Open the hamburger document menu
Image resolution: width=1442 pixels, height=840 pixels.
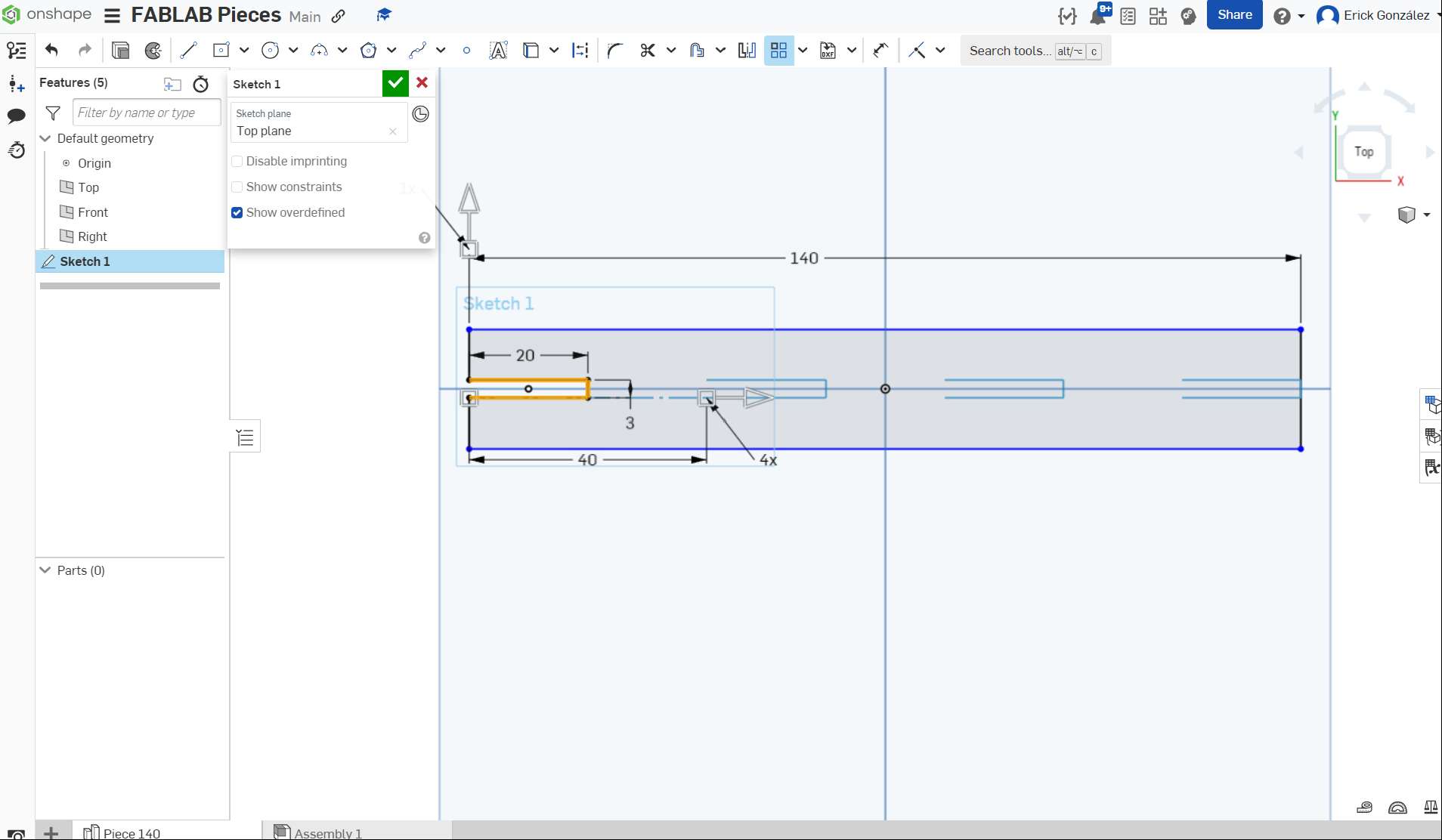click(x=112, y=15)
